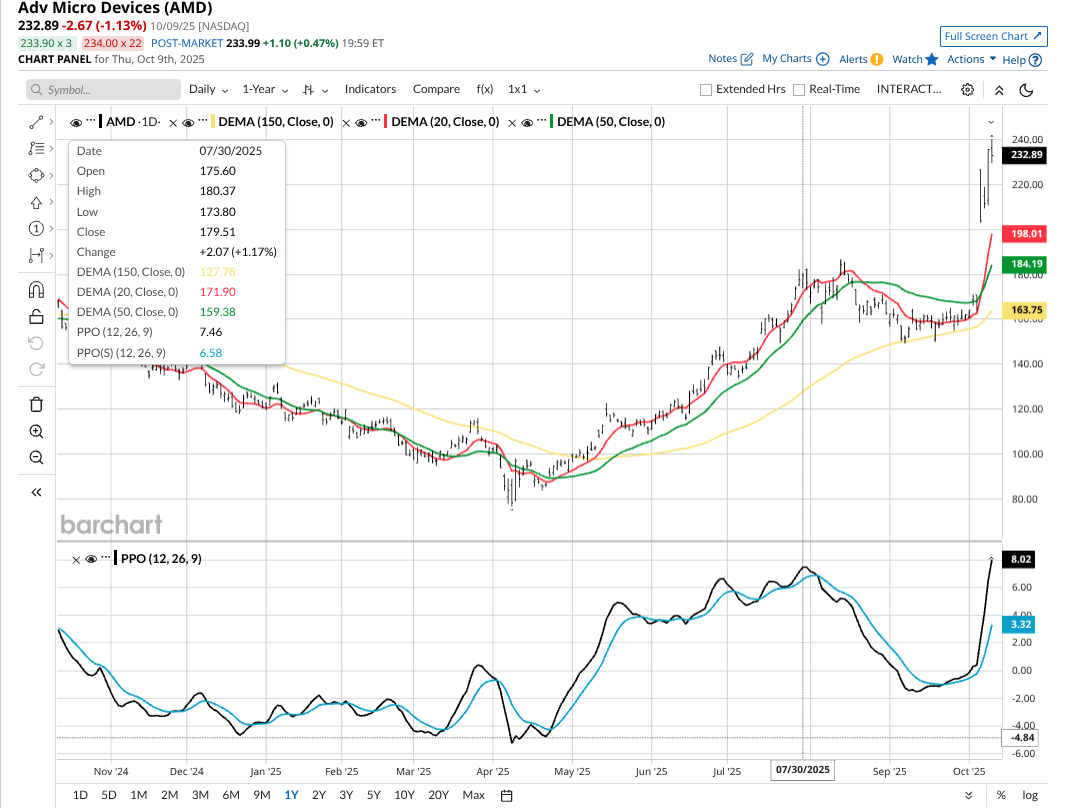The width and height of the screenshot is (1071, 808).
Task: Switch to dark mode moon icon
Action: 1026,89
